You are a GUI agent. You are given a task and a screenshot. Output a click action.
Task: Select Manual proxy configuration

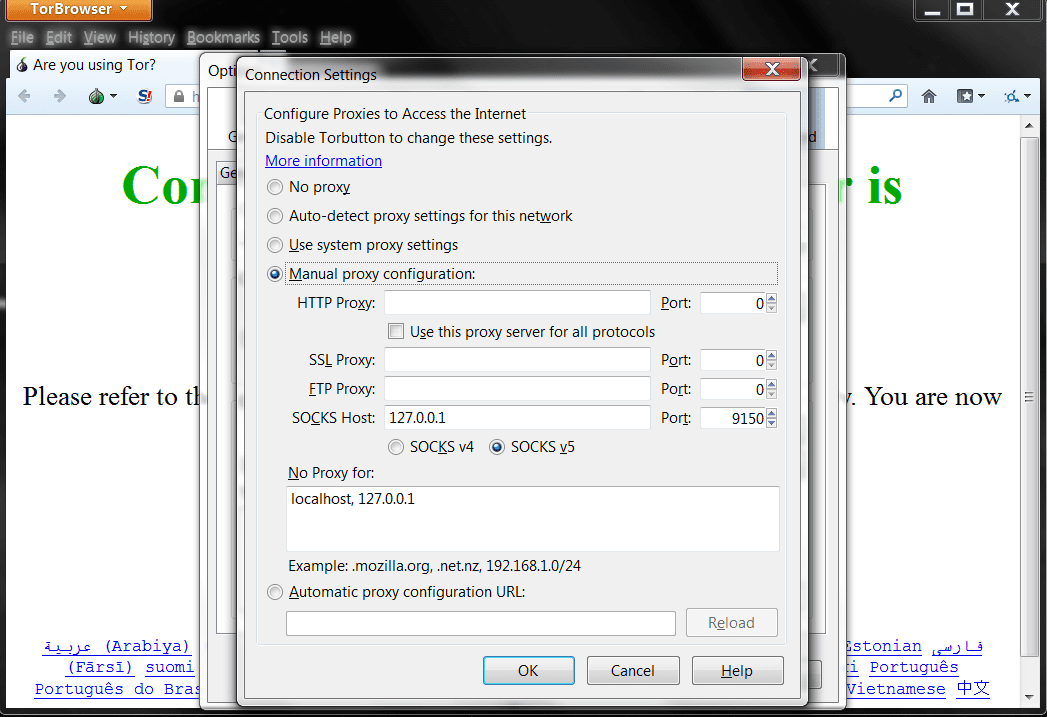coord(274,274)
